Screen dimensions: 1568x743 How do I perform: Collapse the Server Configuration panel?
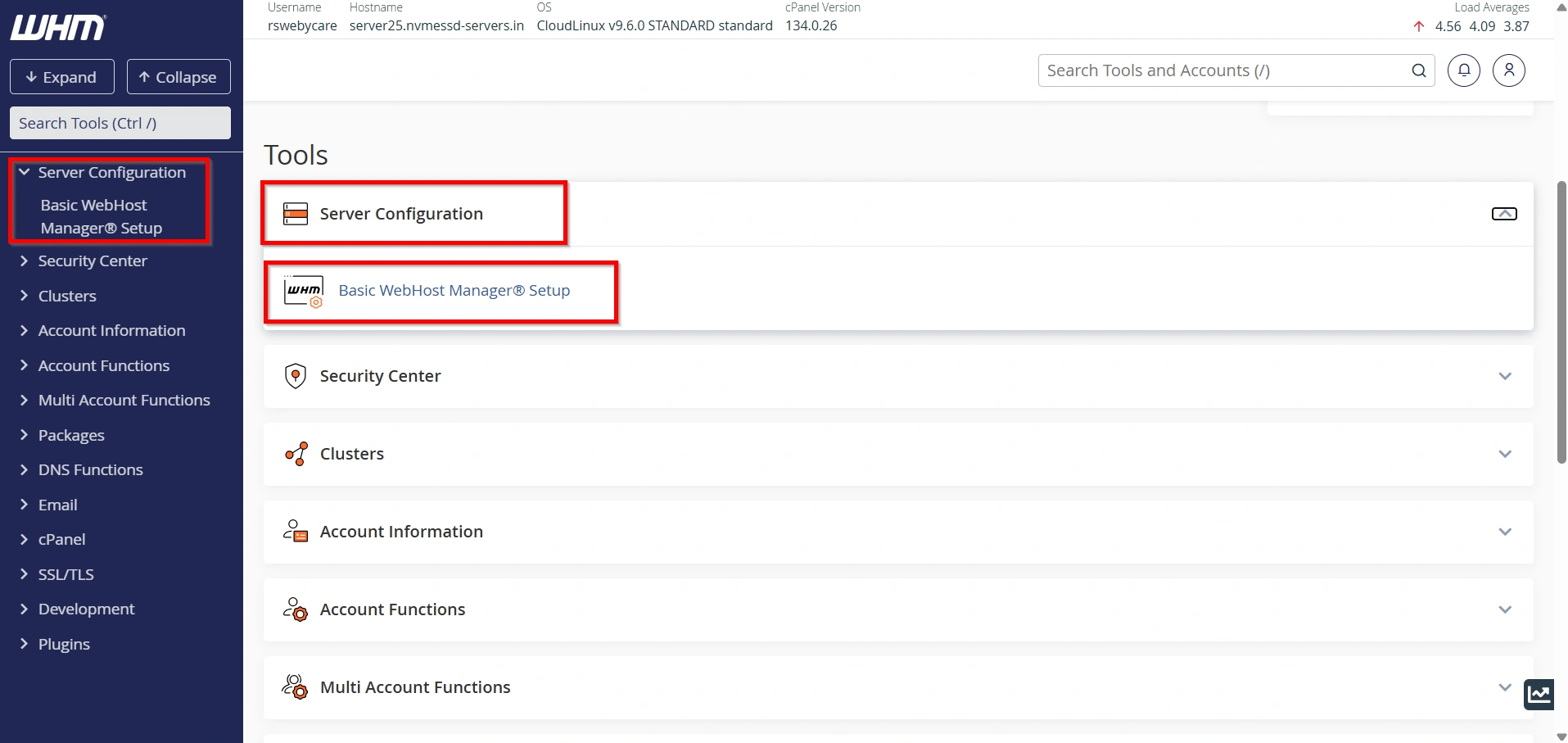pos(1504,214)
